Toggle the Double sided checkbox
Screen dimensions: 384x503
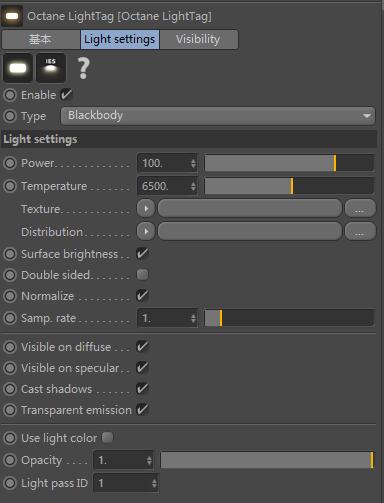[142, 275]
